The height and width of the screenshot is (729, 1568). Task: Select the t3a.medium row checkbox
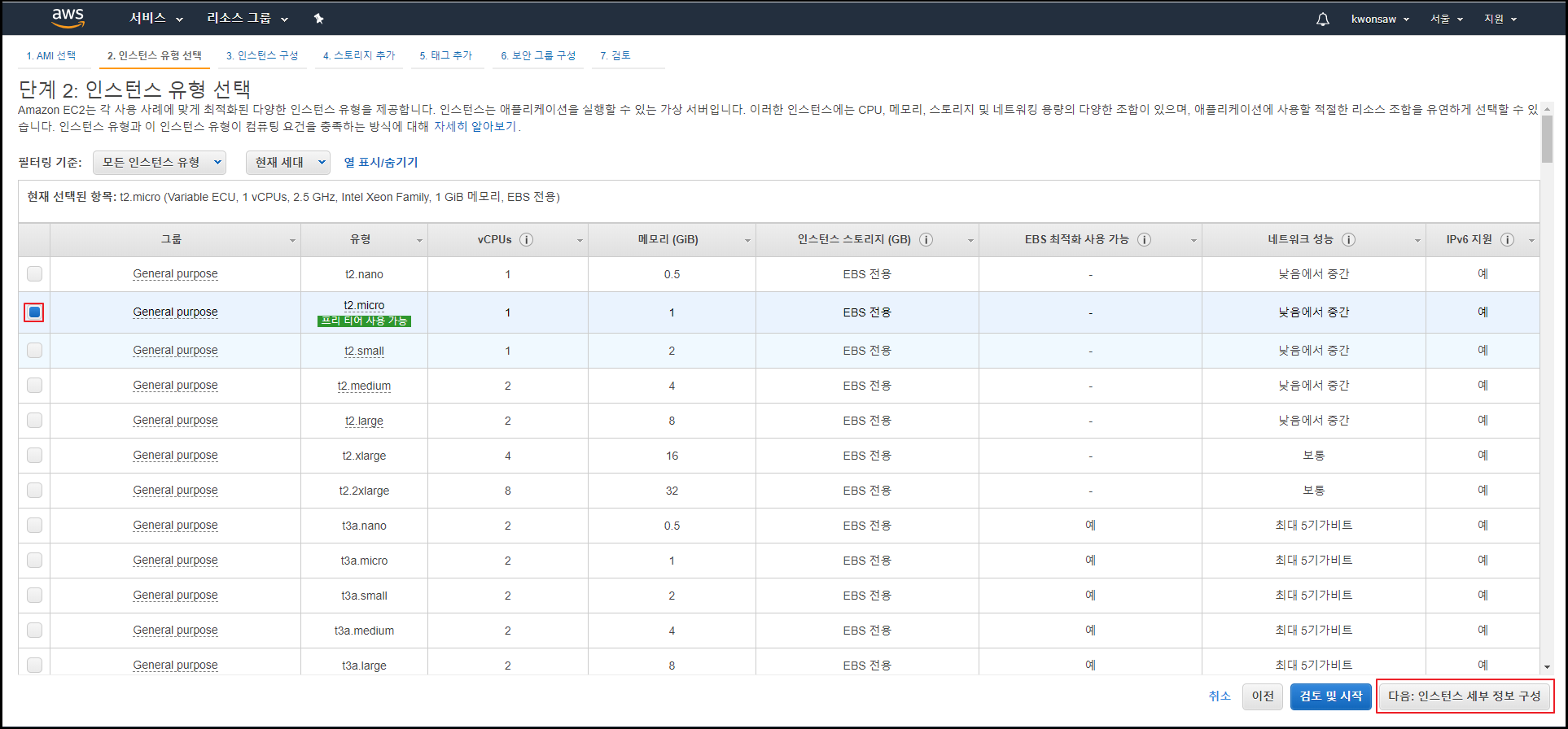click(34, 630)
